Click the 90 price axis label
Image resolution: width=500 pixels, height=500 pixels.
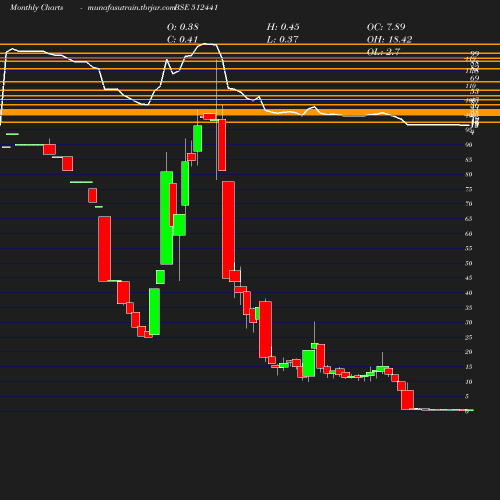coord(469,145)
